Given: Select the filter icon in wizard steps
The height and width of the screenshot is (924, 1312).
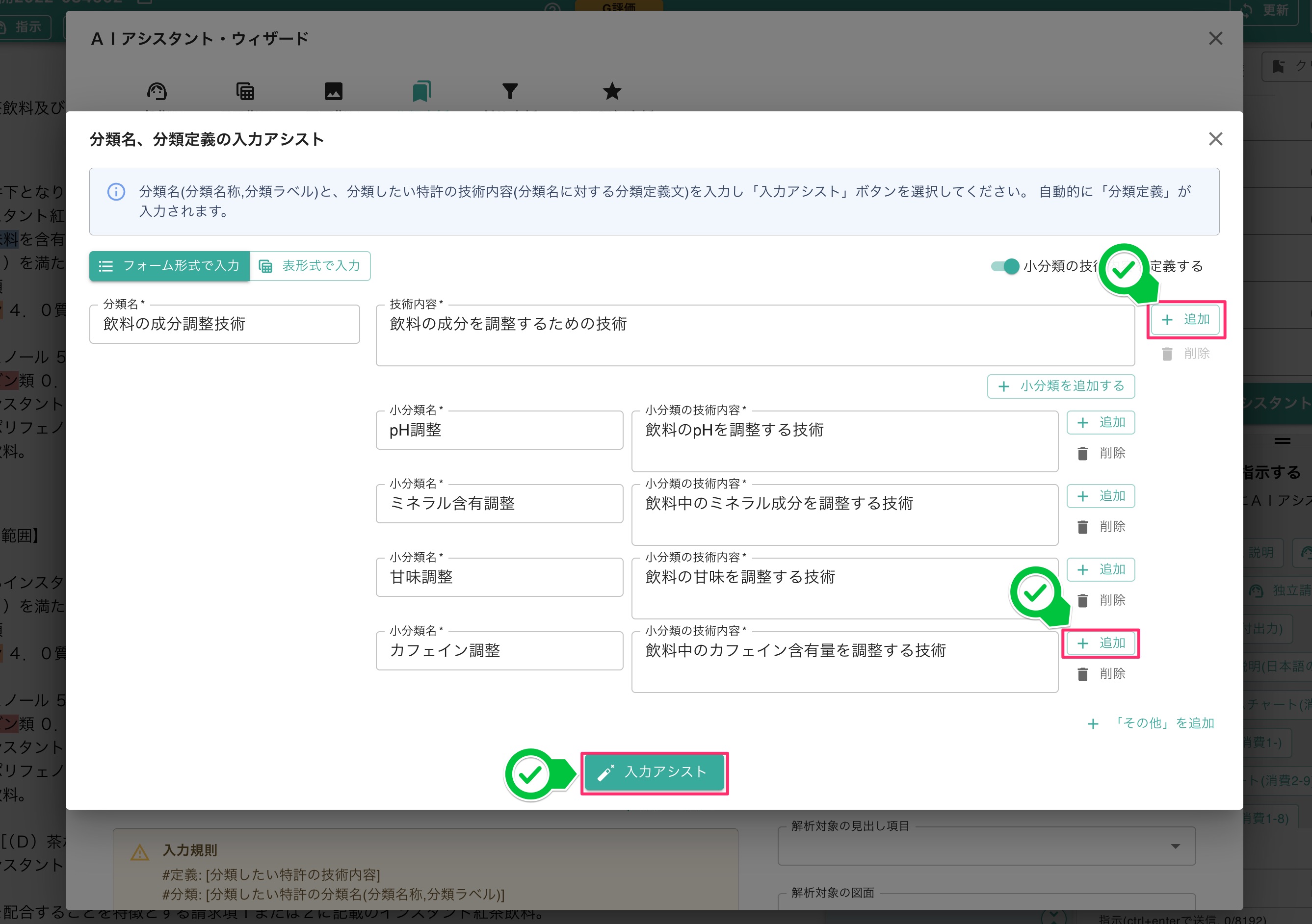Looking at the screenshot, I should tap(510, 91).
